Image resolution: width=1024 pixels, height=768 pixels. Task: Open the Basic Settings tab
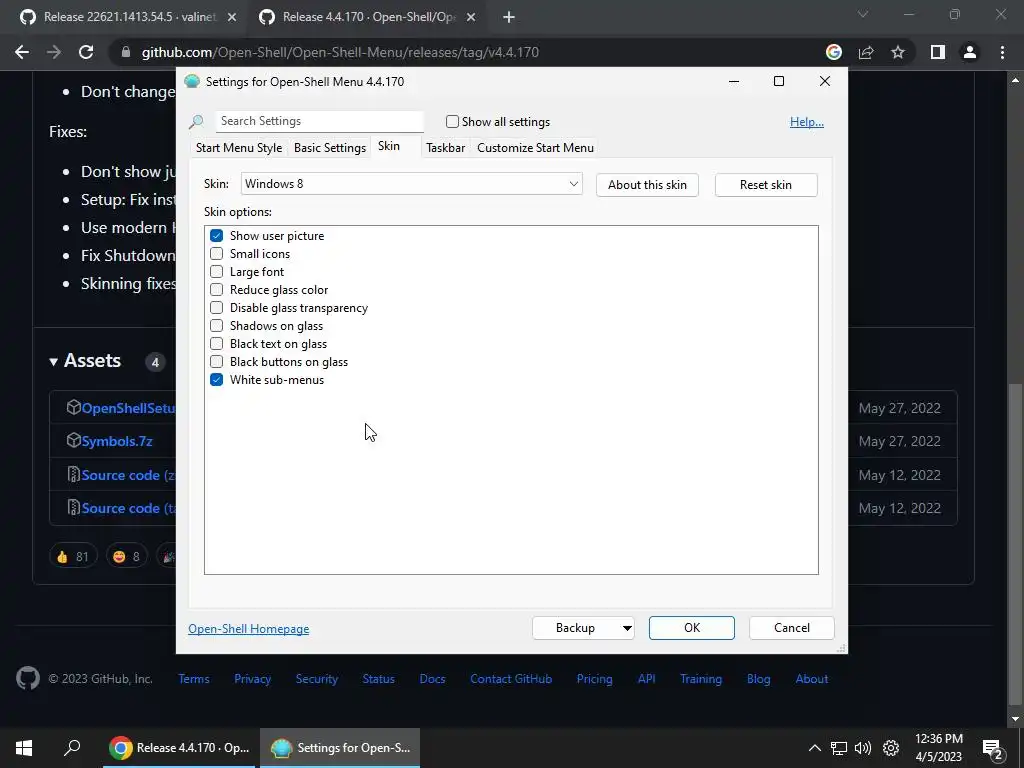[330, 148]
